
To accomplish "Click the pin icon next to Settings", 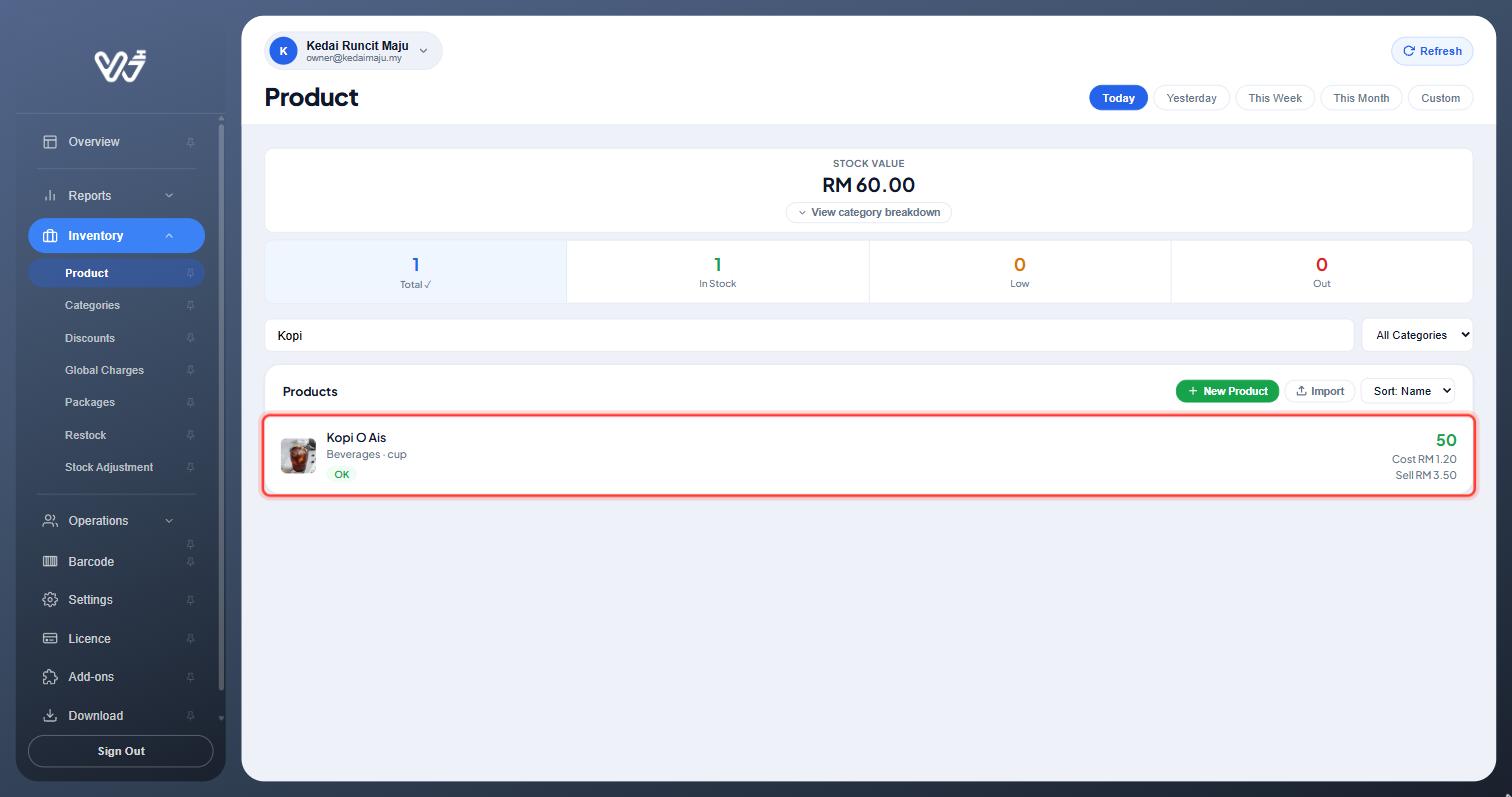I will tap(190, 600).
